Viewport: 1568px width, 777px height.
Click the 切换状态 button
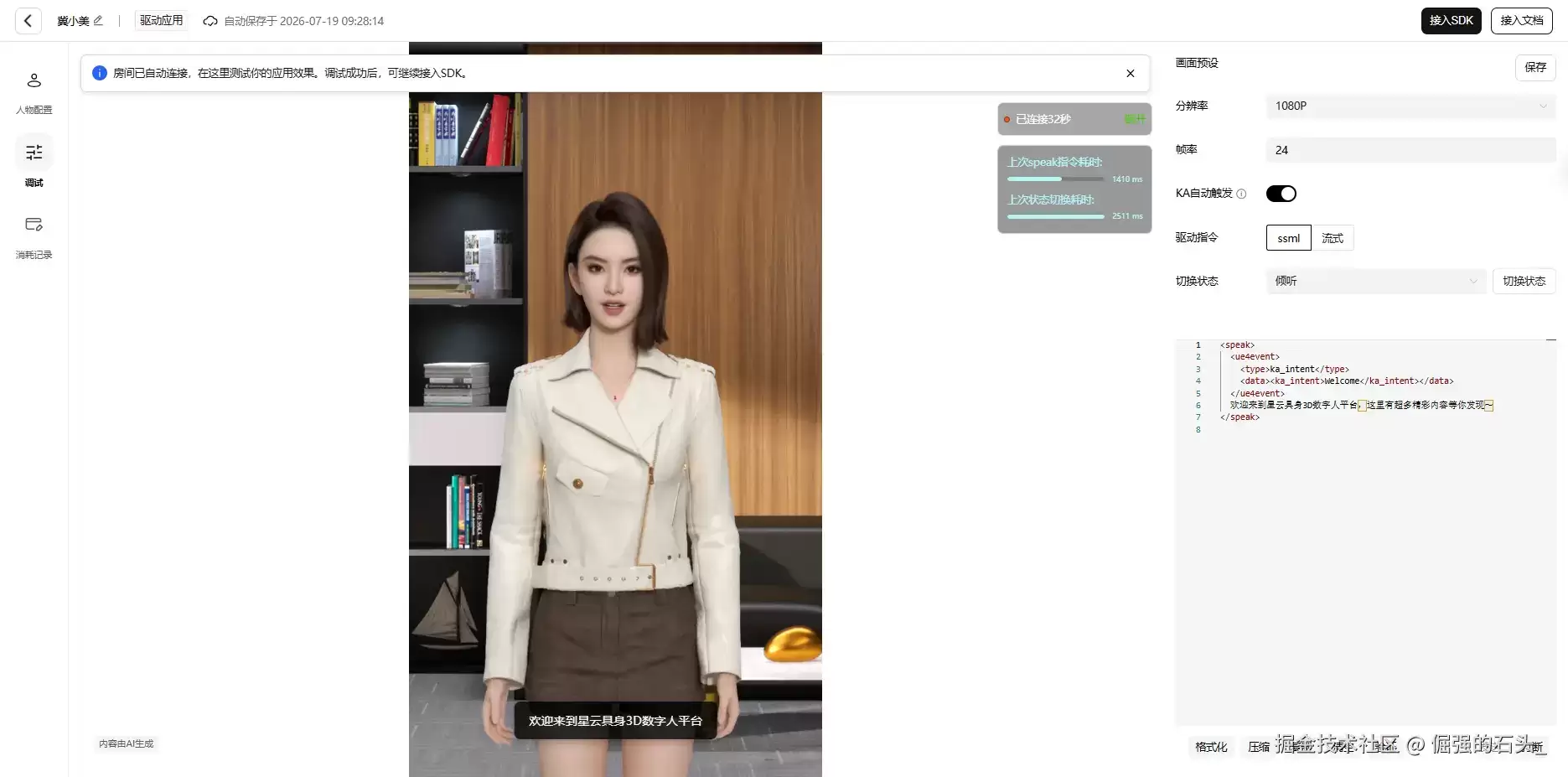coord(1524,281)
